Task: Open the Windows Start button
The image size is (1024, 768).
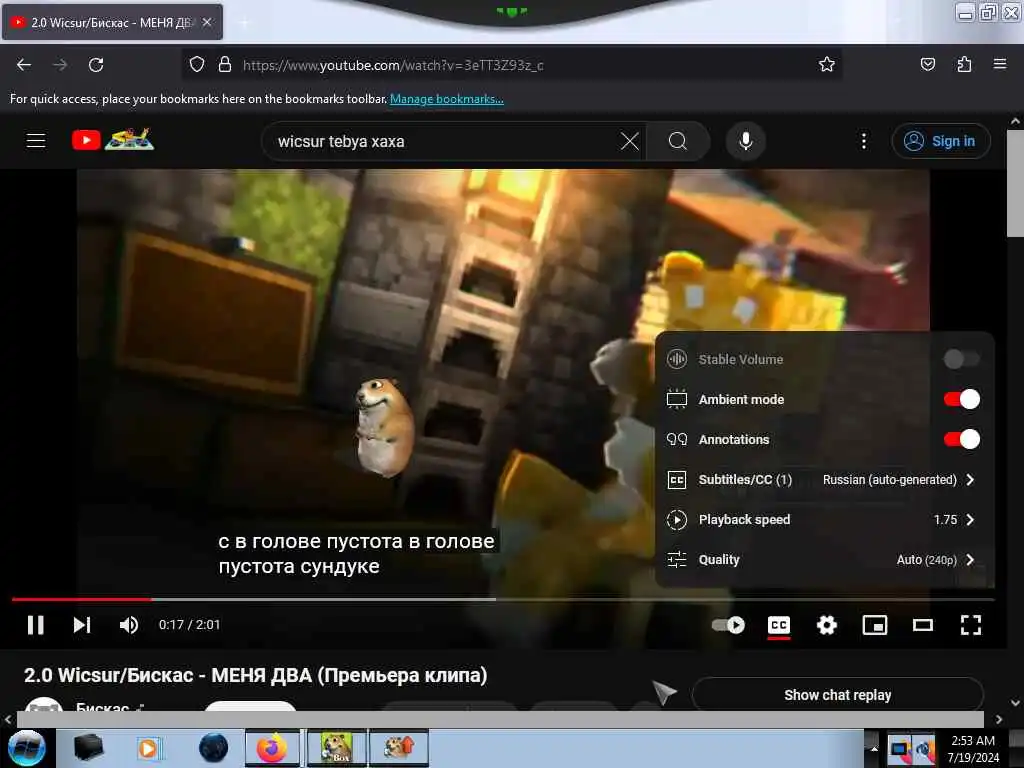Action: point(27,748)
